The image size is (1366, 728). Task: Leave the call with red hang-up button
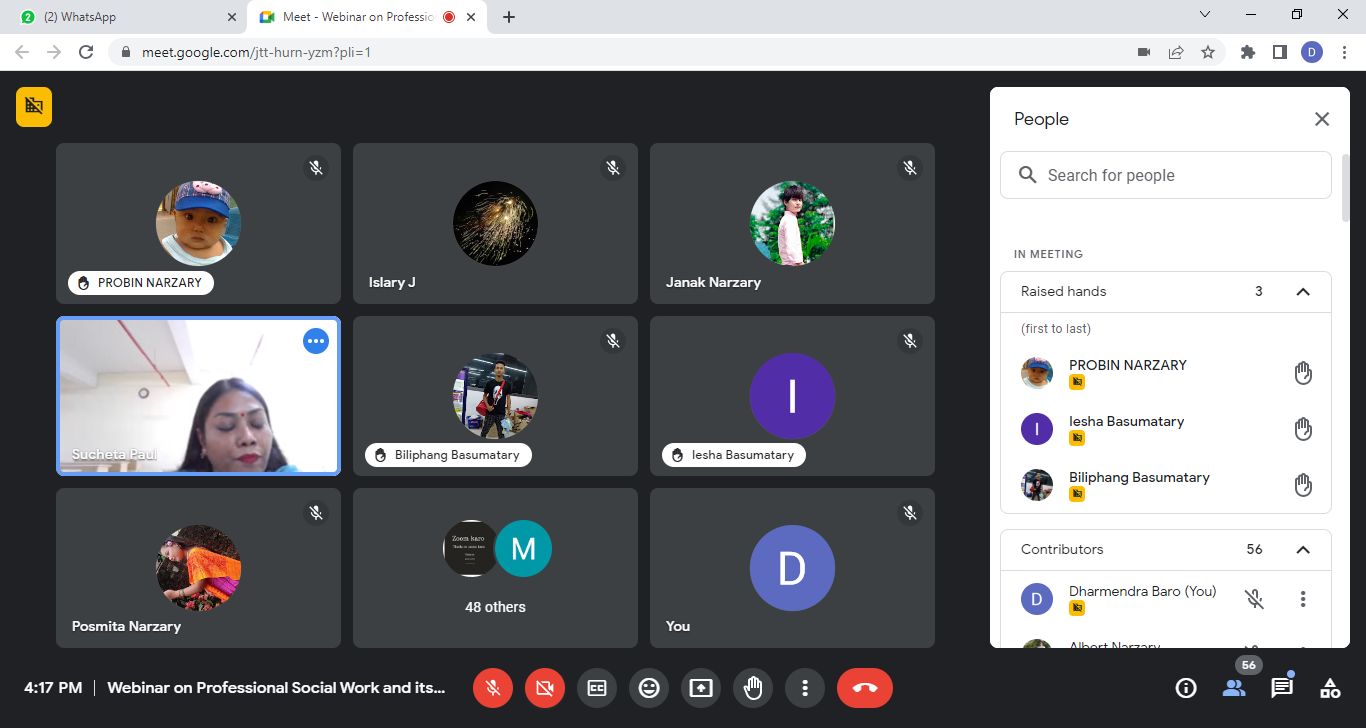[865, 688]
